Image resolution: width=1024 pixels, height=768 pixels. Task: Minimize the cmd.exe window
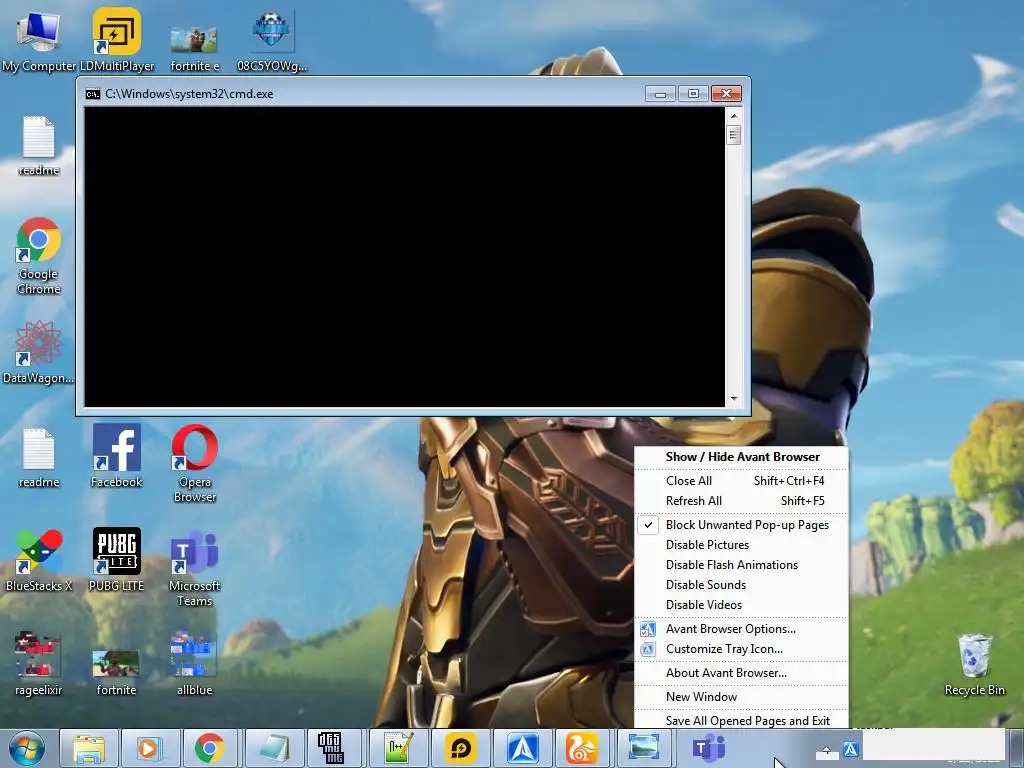pos(660,94)
